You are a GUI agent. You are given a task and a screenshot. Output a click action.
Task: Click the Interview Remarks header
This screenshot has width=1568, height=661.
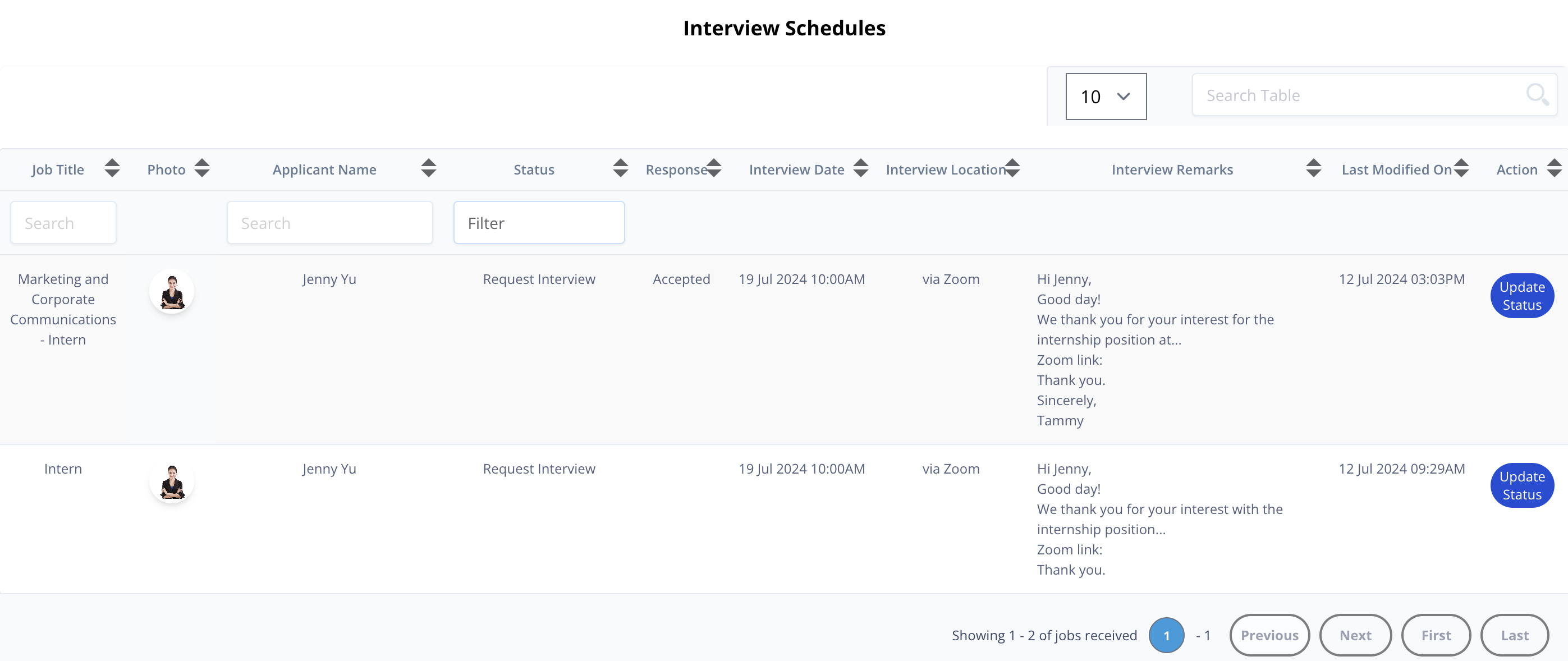click(1172, 169)
